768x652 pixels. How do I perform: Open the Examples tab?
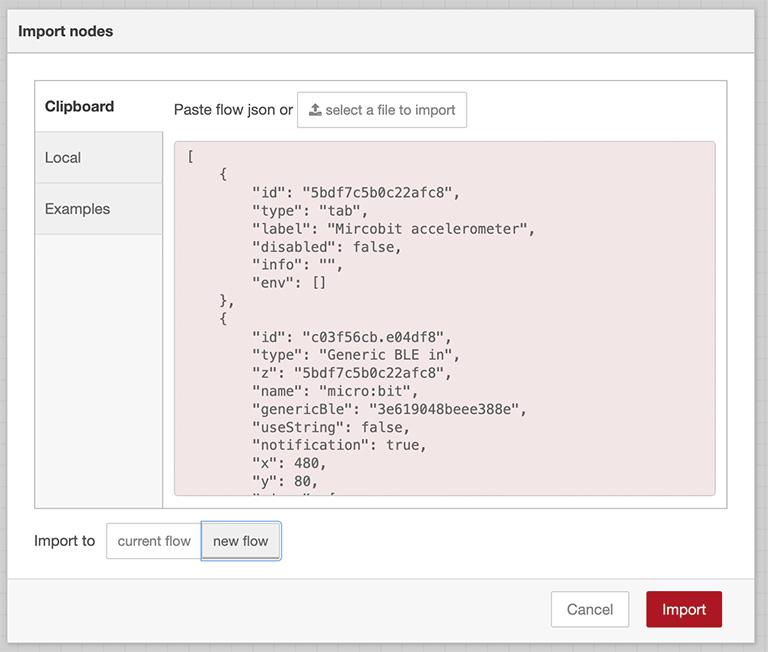point(78,209)
